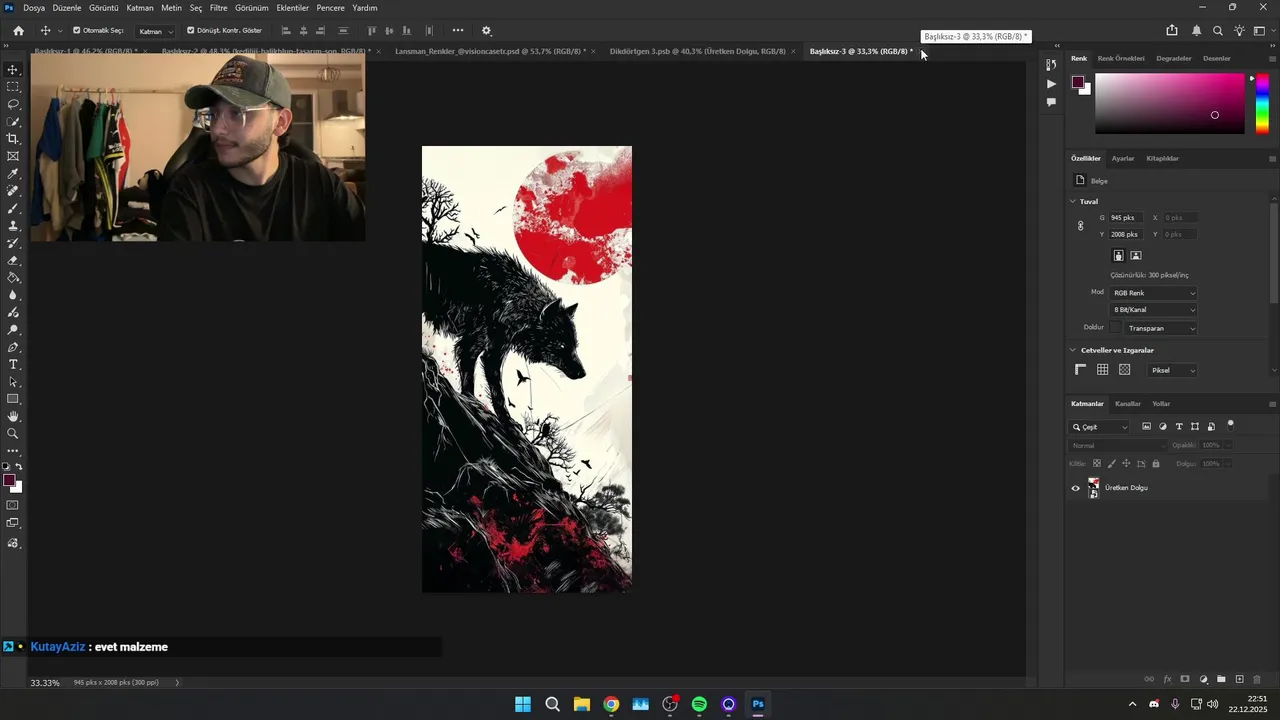Open the 8 Bit/Kanal dropdown
Image resolution: width=1280 pixels, height=720 pixels.
(x=1153, y=310)
